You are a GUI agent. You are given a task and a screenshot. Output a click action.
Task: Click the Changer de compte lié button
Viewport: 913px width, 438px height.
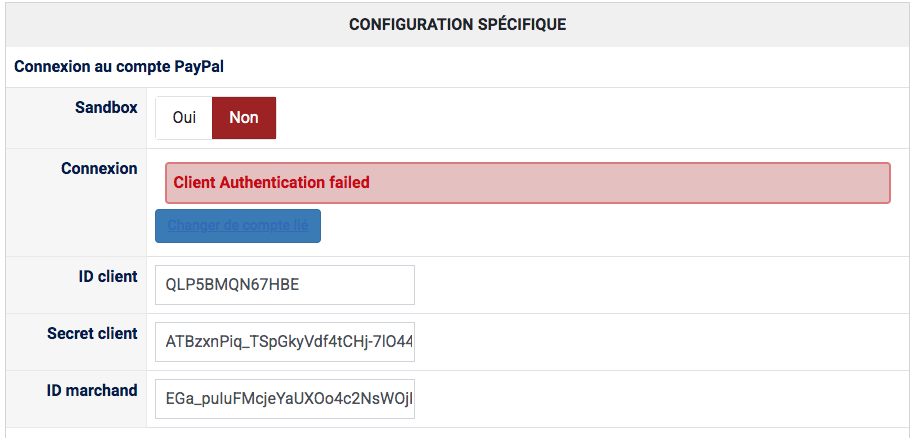[x=238, y=226]
